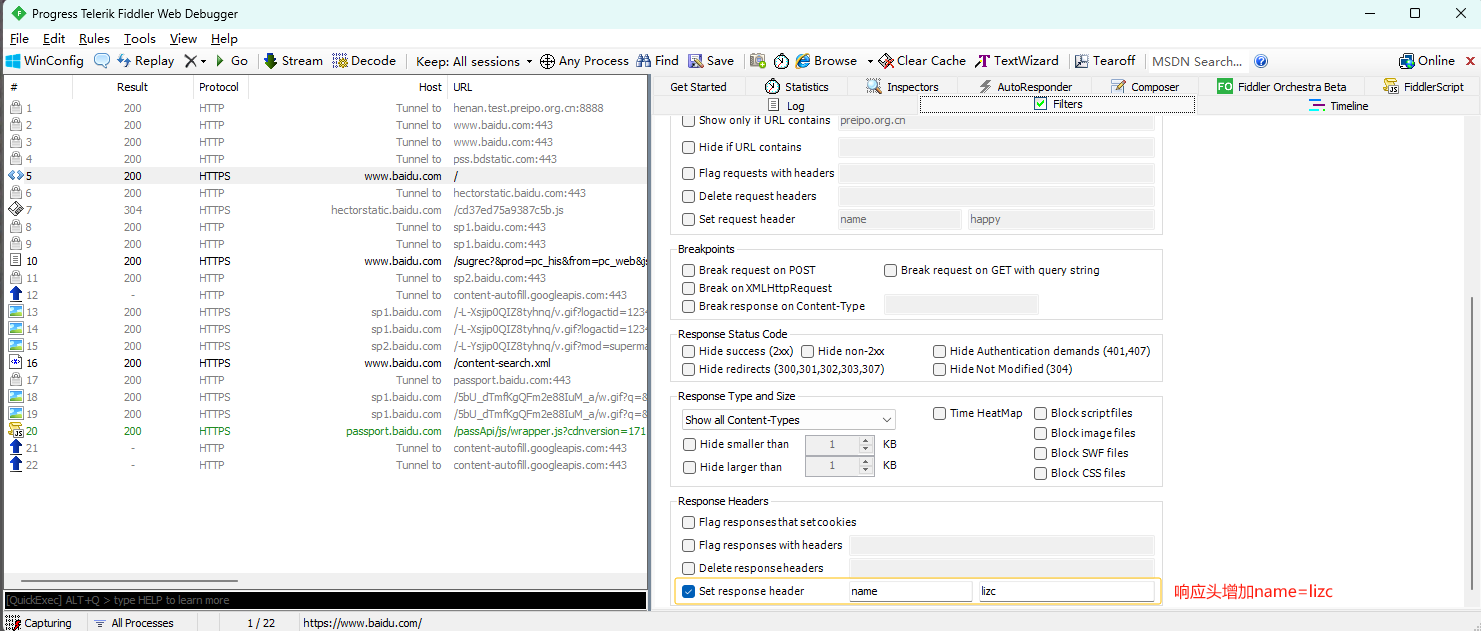The image size is (1481, 631).
Task: Enable Break request on POST
Action: coord(688,270)
